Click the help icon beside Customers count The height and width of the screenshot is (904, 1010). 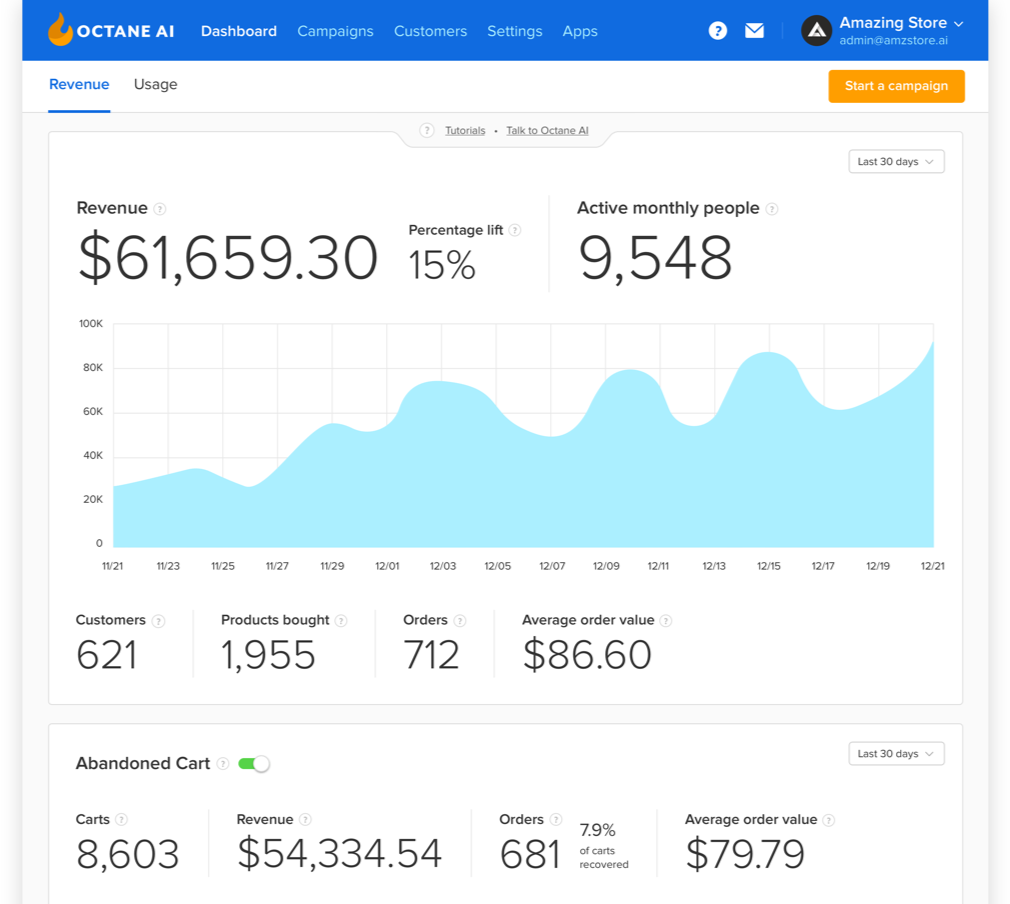point(158,620)
